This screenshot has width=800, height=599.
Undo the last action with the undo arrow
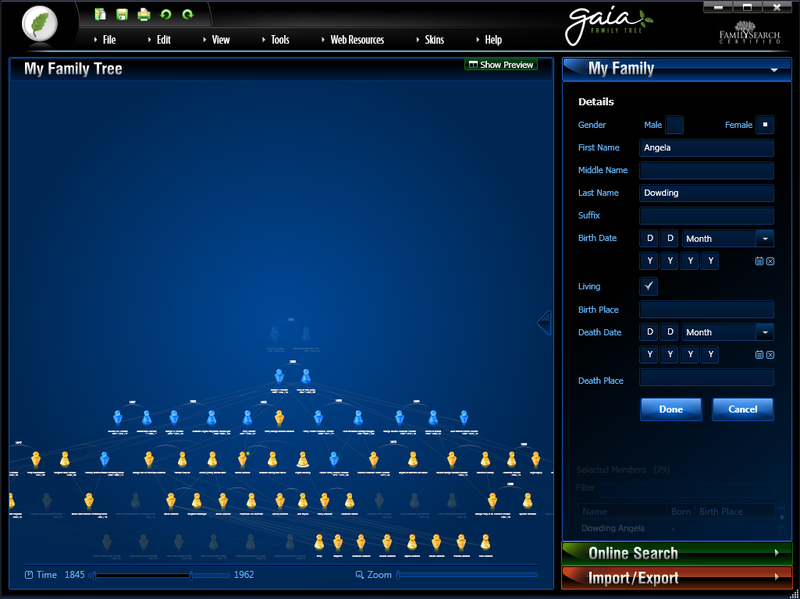(166, 14)
